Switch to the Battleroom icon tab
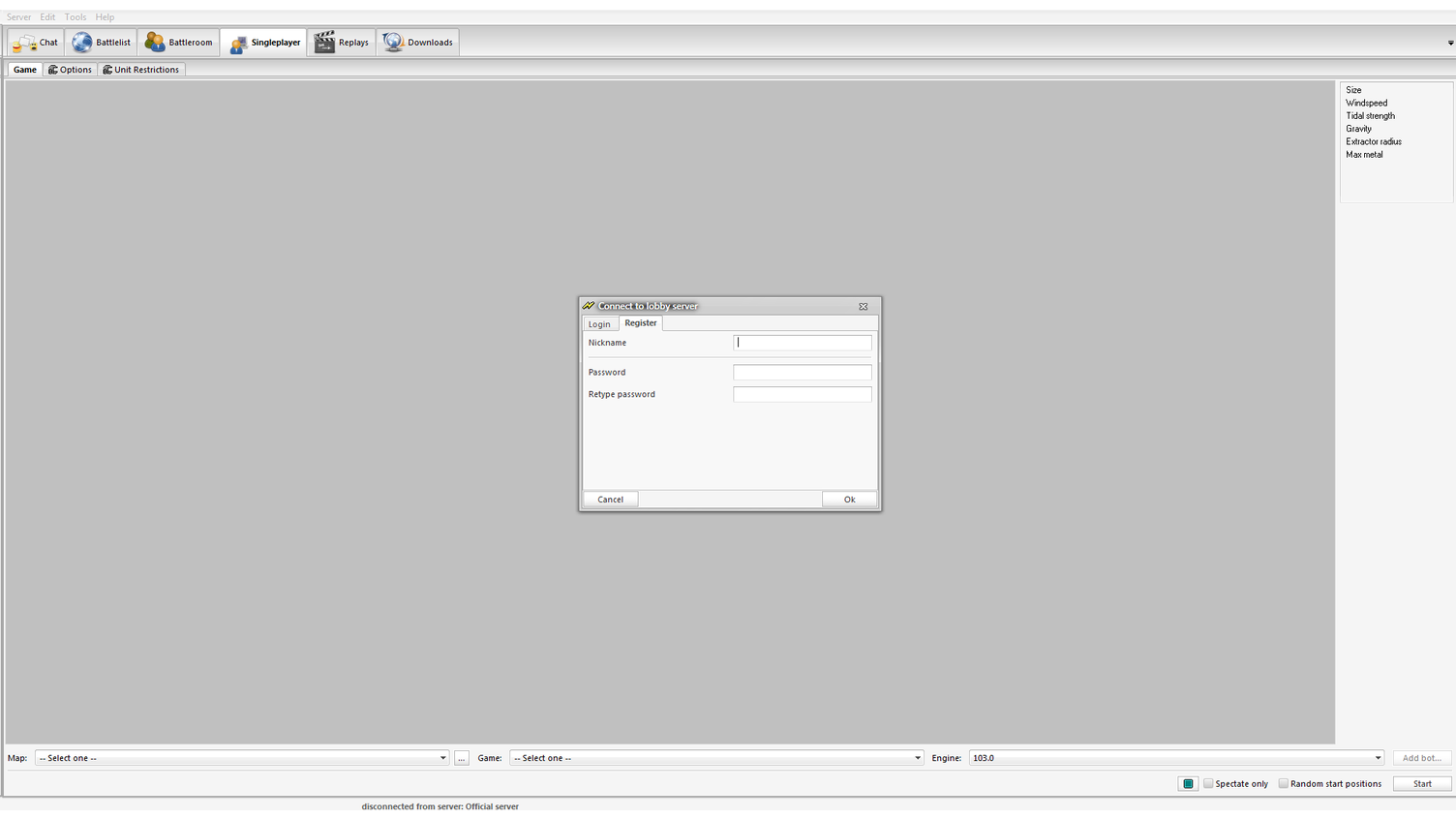1456x819 pixels. [155, 43]
